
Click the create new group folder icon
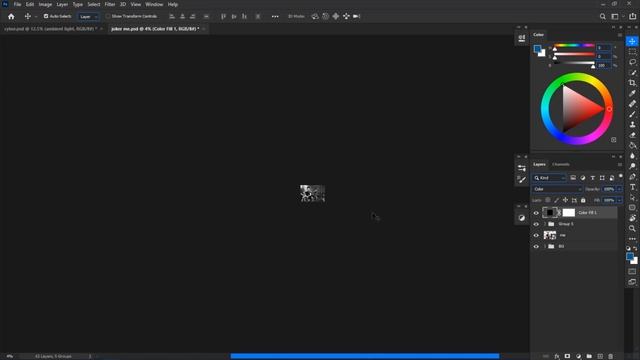tap(589, 356)
